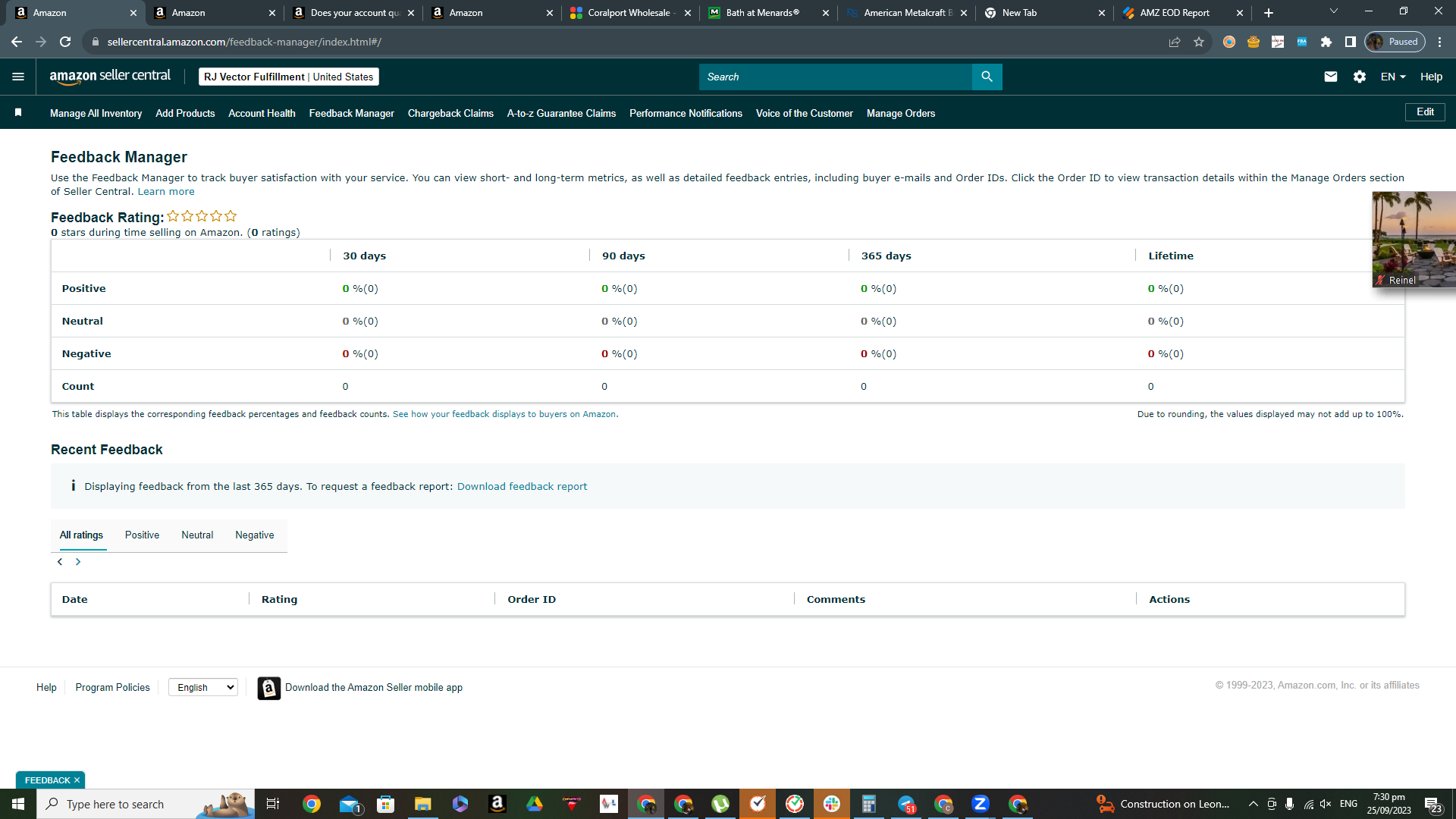
Task: Expand the English language selector in footer
Action: [203, 687]
